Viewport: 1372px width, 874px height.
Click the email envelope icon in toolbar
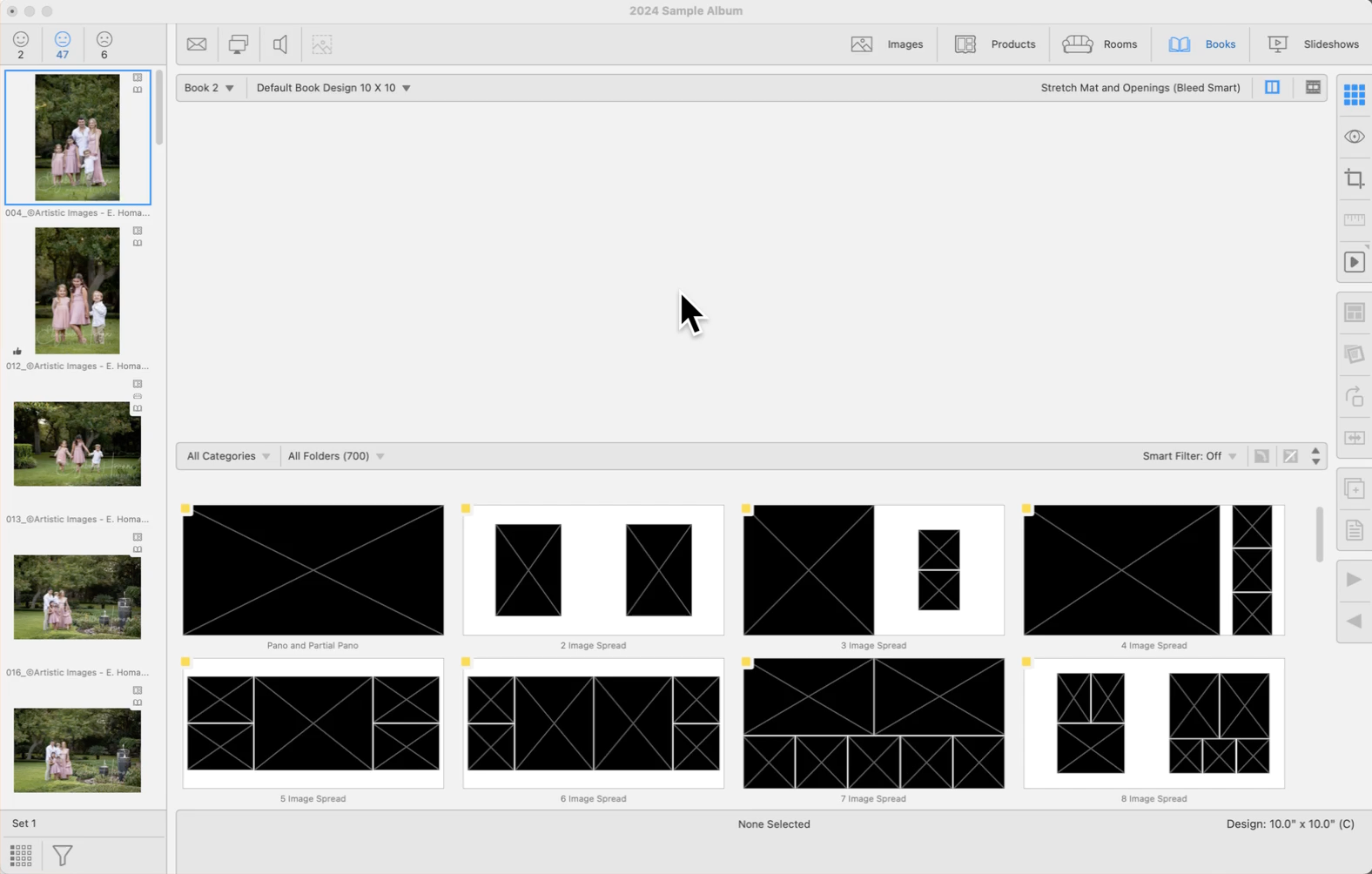(x=197, y=44)
